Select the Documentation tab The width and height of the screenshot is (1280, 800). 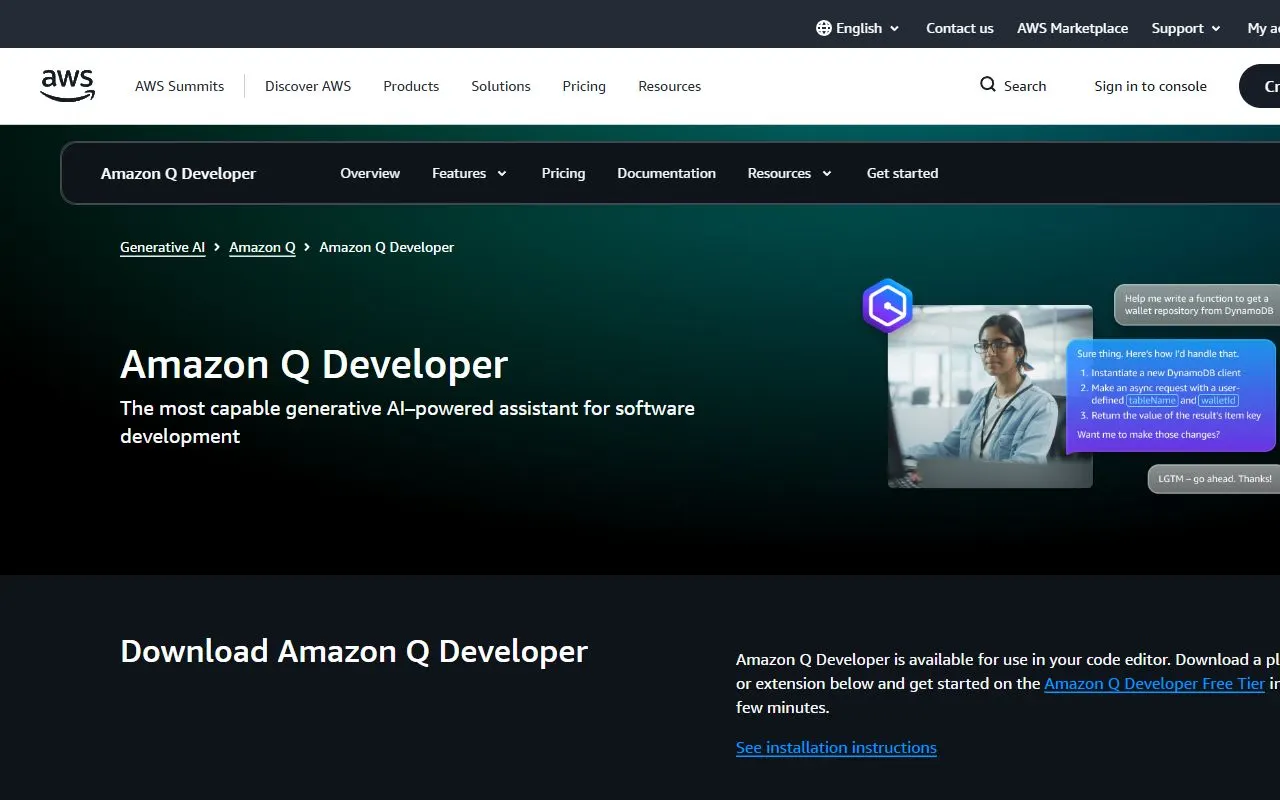tap(666, 173)
